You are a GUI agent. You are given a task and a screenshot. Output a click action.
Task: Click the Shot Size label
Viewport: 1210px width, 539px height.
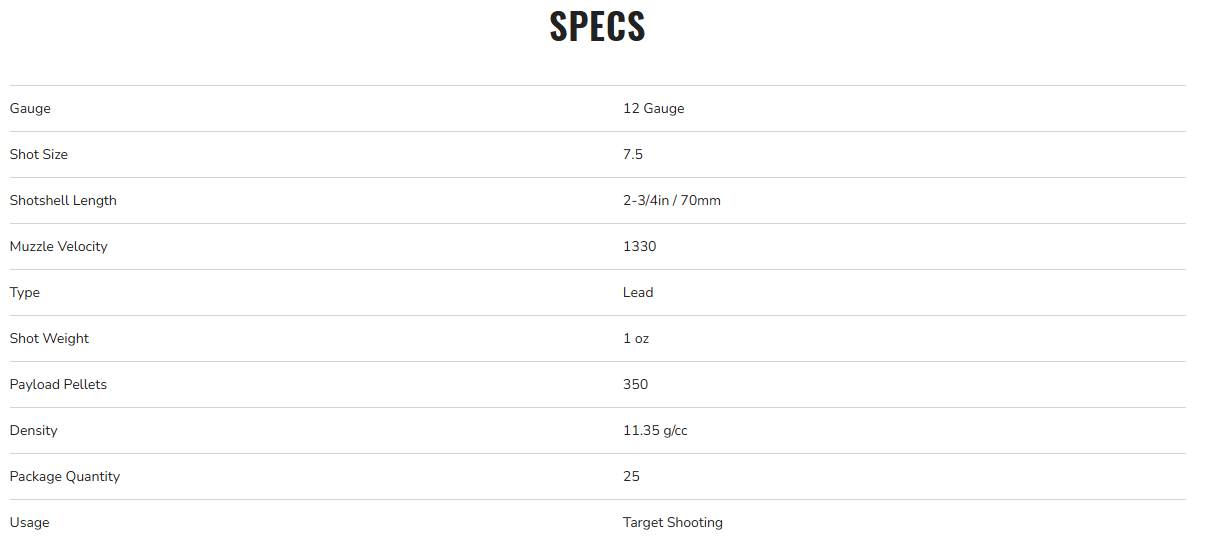tap(39, 154)
